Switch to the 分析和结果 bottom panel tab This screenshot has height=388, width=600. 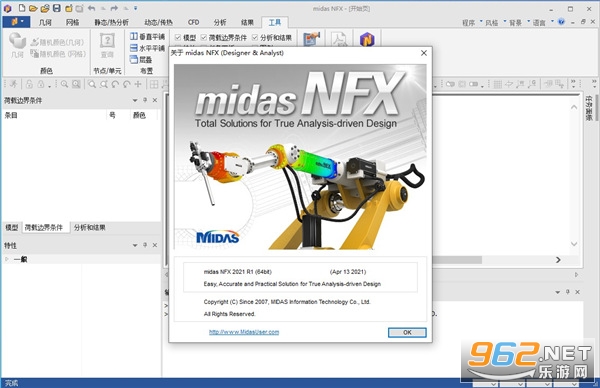[x=90, y=228]
